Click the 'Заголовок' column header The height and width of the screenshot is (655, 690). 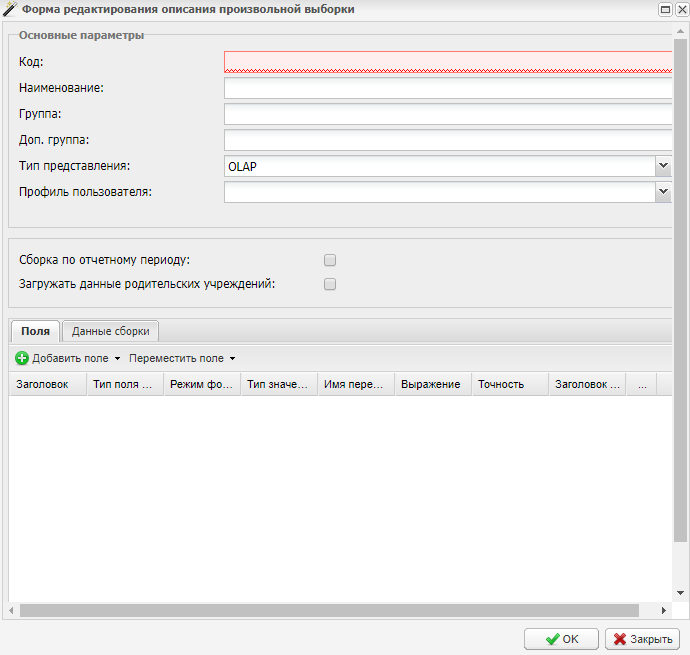pos(43,384)
